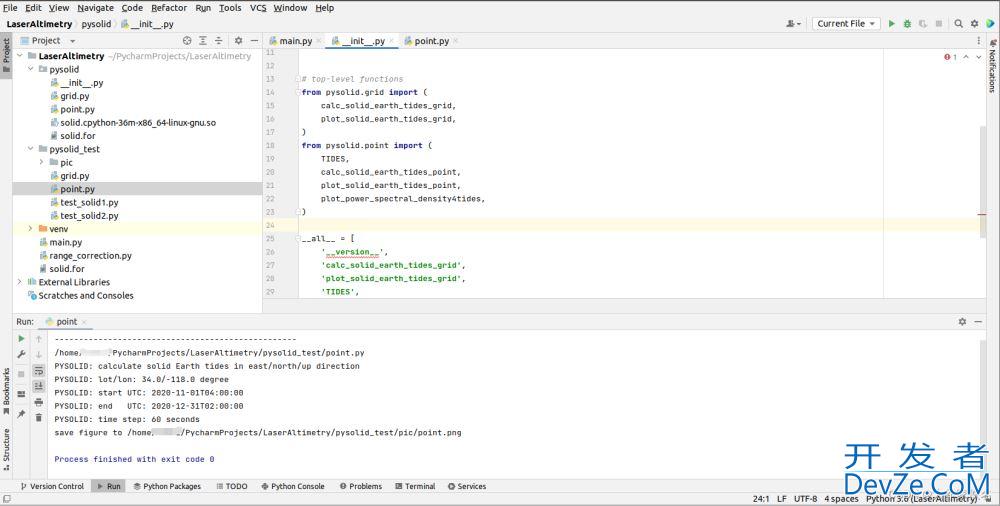This screenshot has height=506, width=1000.
Task: Open Project panel options gear
Action: tap(239, 40)
